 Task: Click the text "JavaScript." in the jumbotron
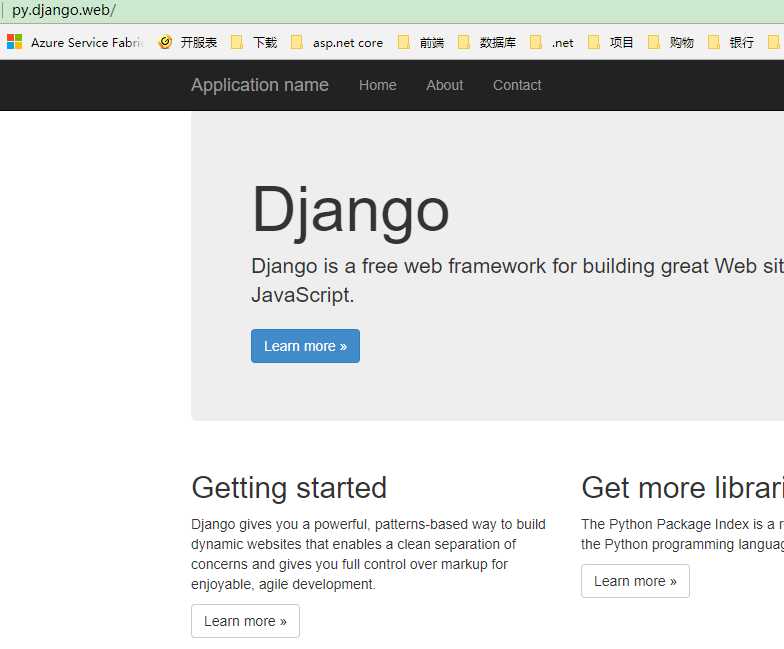pyautogui.click(x=302, y=295)
